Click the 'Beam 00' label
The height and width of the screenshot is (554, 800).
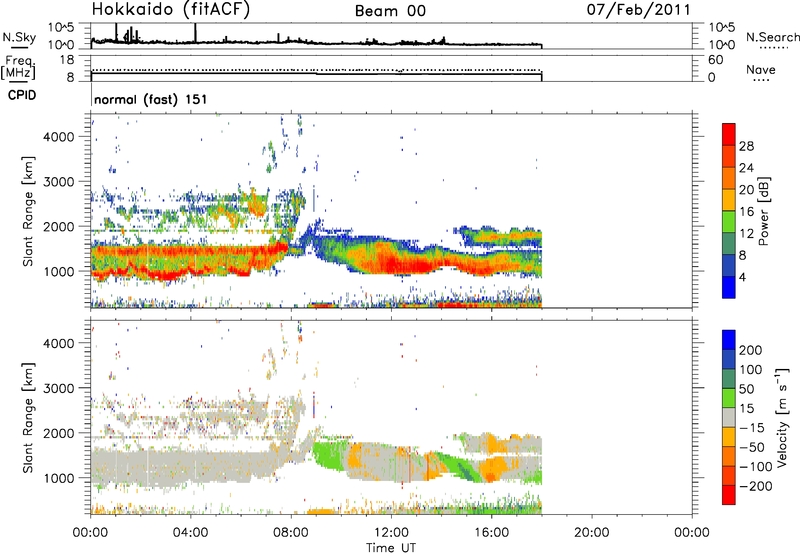390,11
